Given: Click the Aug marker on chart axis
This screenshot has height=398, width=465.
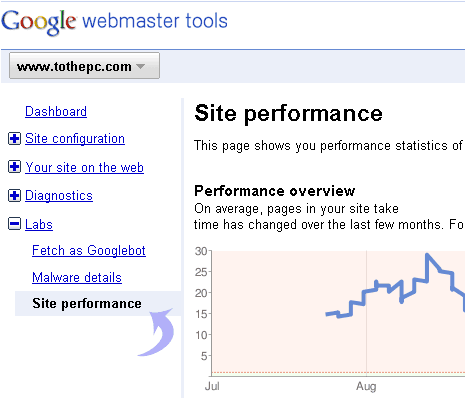Looking at the screenshot, I should coord(366,386).
